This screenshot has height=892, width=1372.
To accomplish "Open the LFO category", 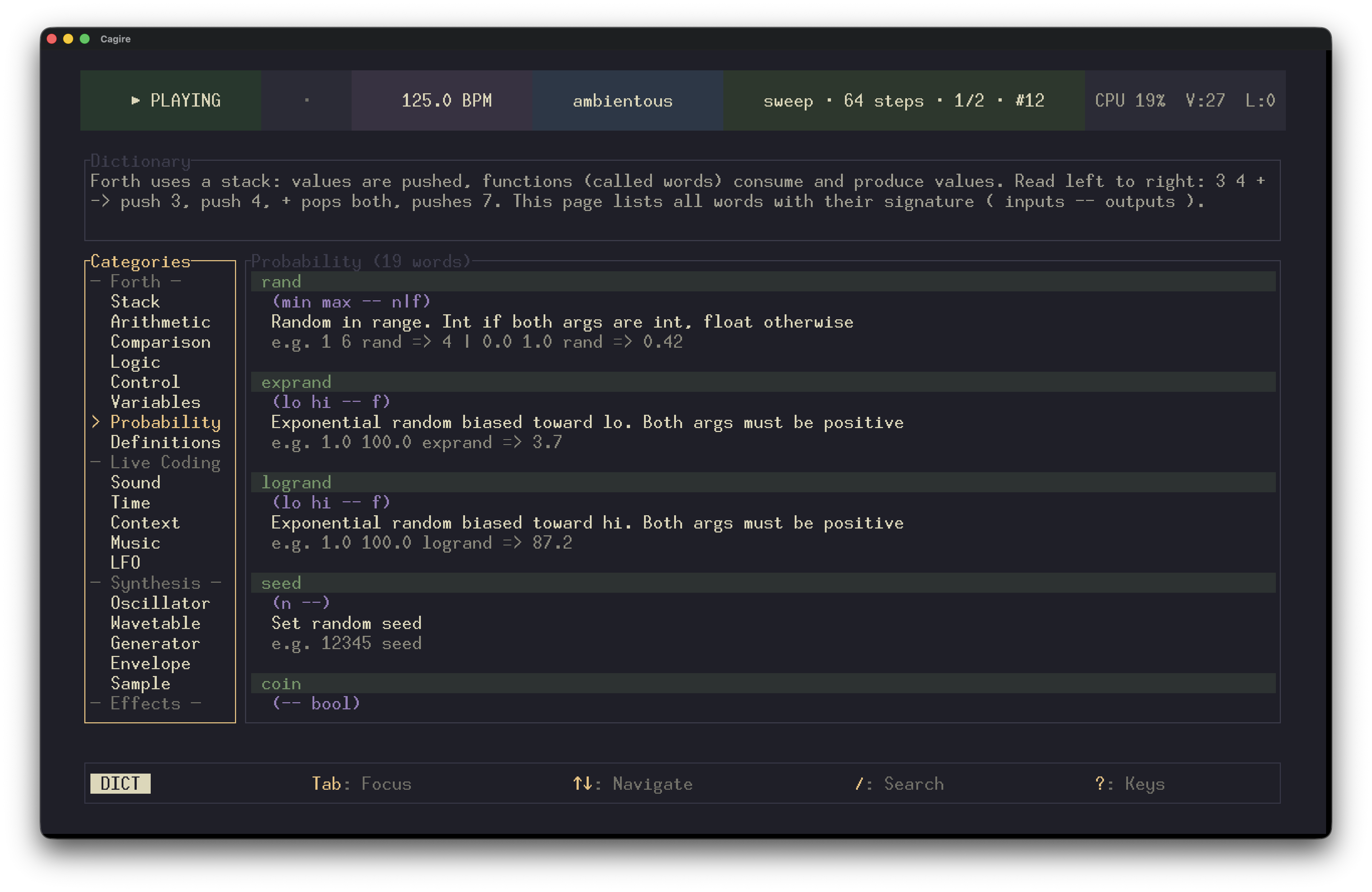I will point(125,563).
